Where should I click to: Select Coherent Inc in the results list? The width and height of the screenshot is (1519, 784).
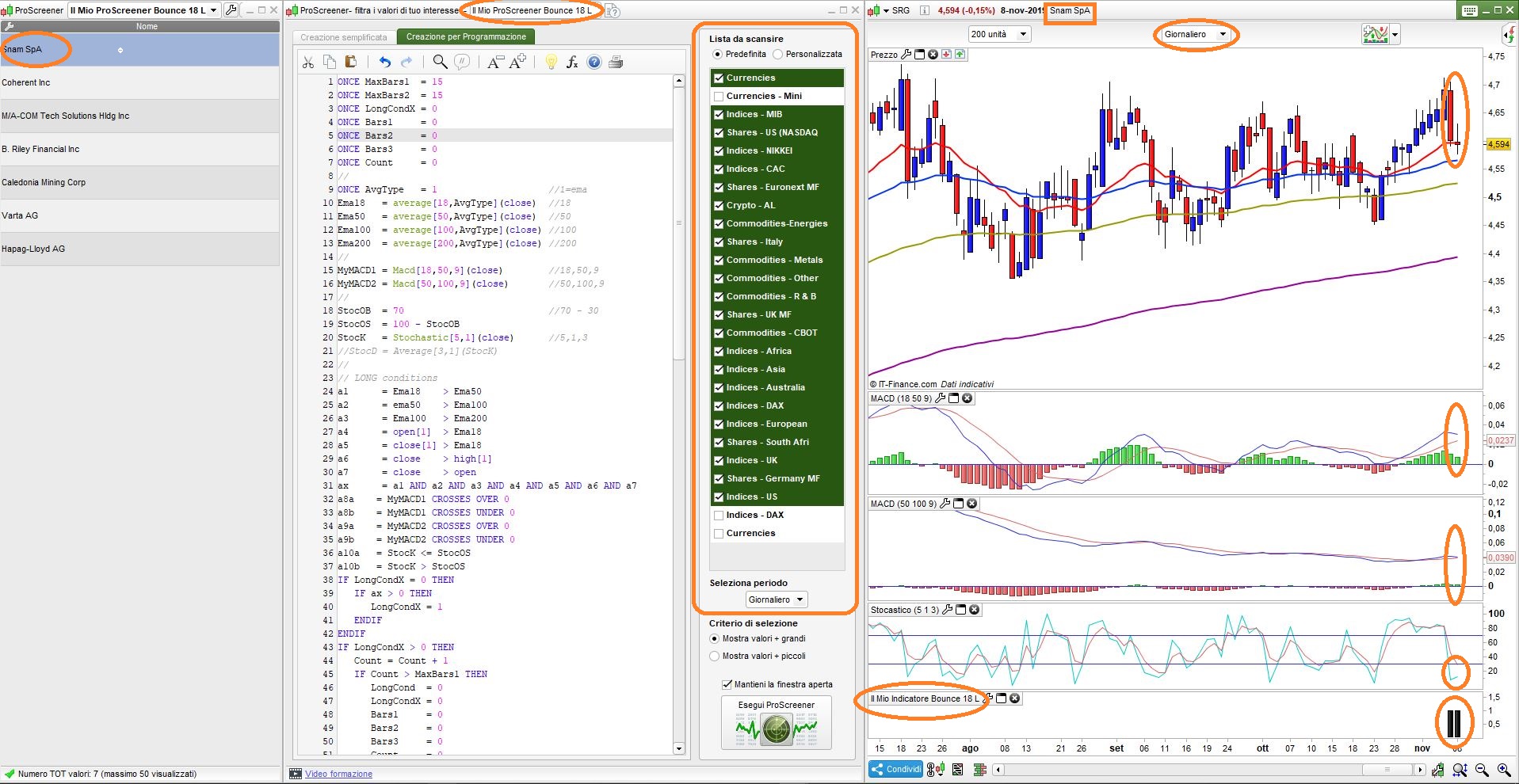[139, 82]
